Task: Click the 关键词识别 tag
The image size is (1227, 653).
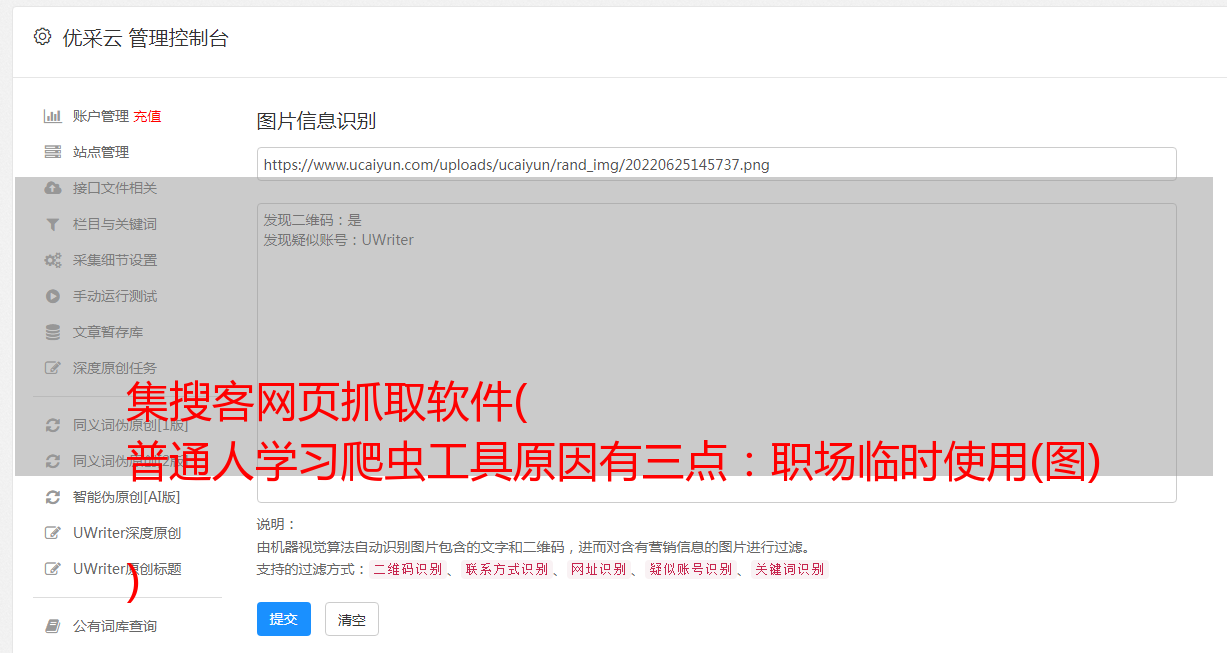Action: (x=790, y=569)
